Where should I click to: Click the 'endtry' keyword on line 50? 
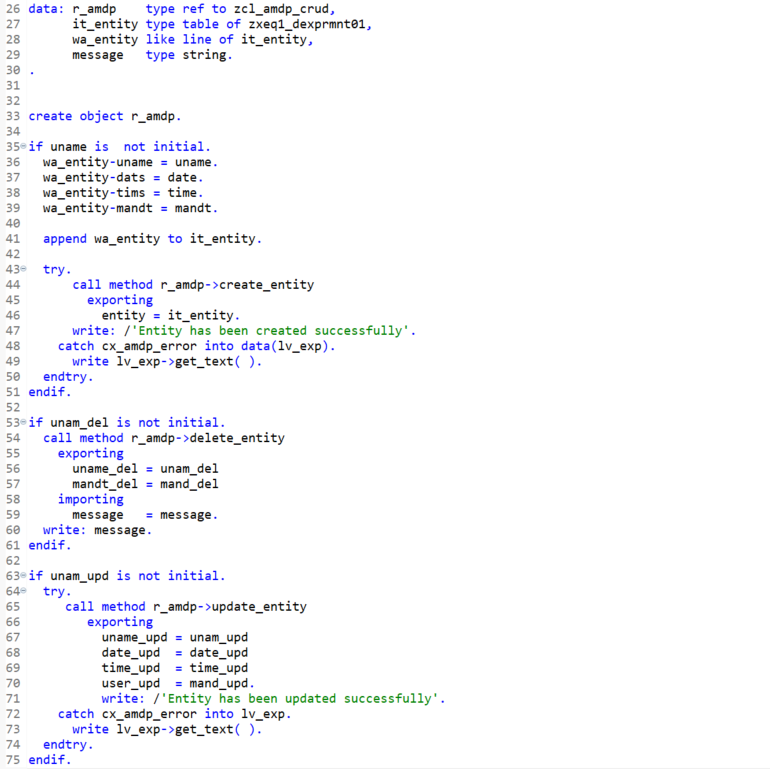(x=65, y=377)
